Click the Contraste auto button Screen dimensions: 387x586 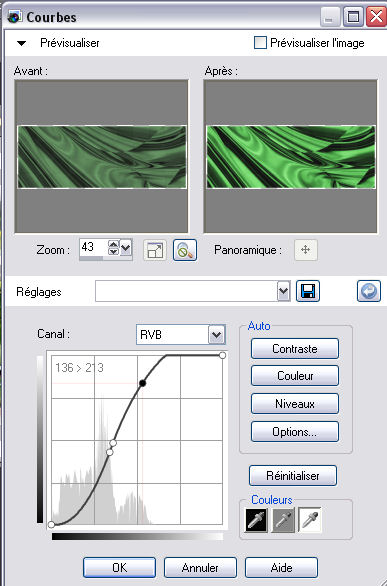point(295,349)
